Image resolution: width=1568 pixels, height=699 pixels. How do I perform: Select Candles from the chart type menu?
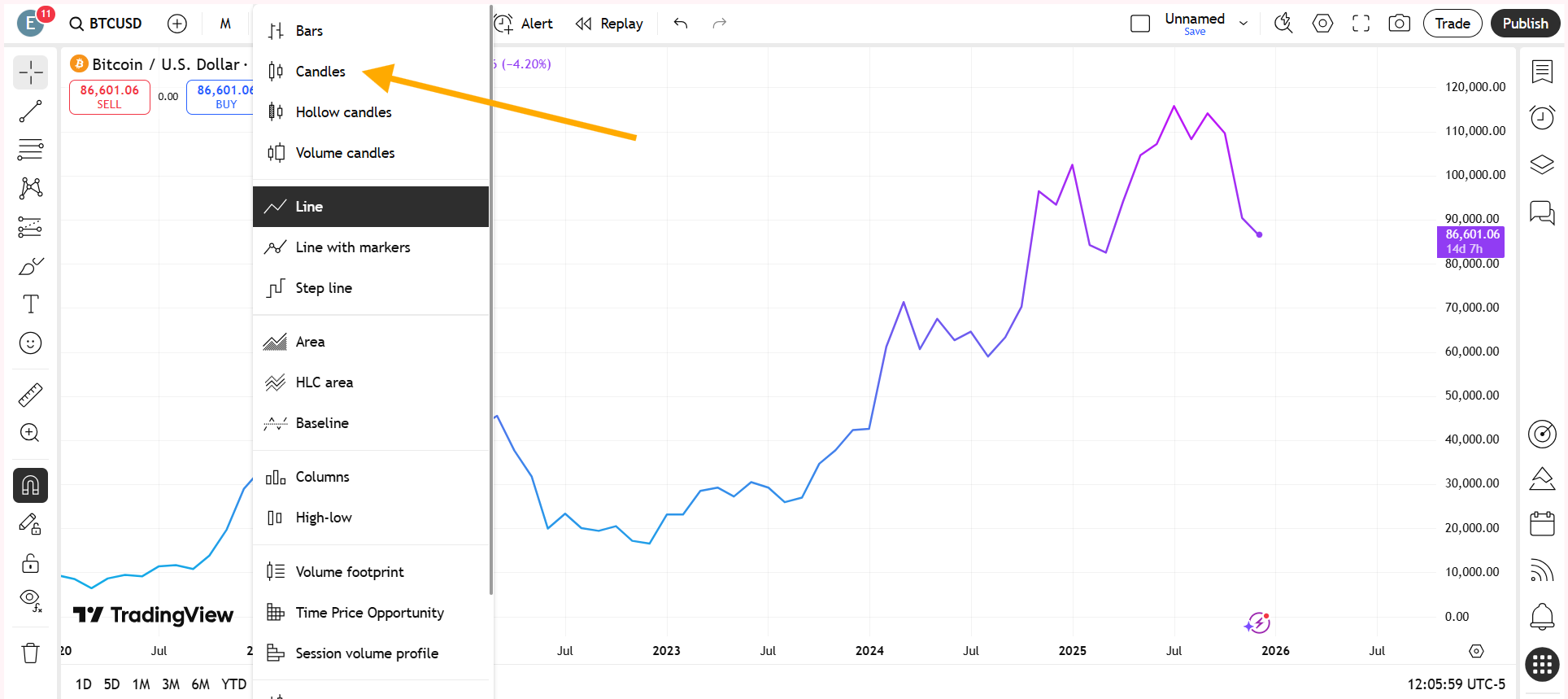coord(319,71)
